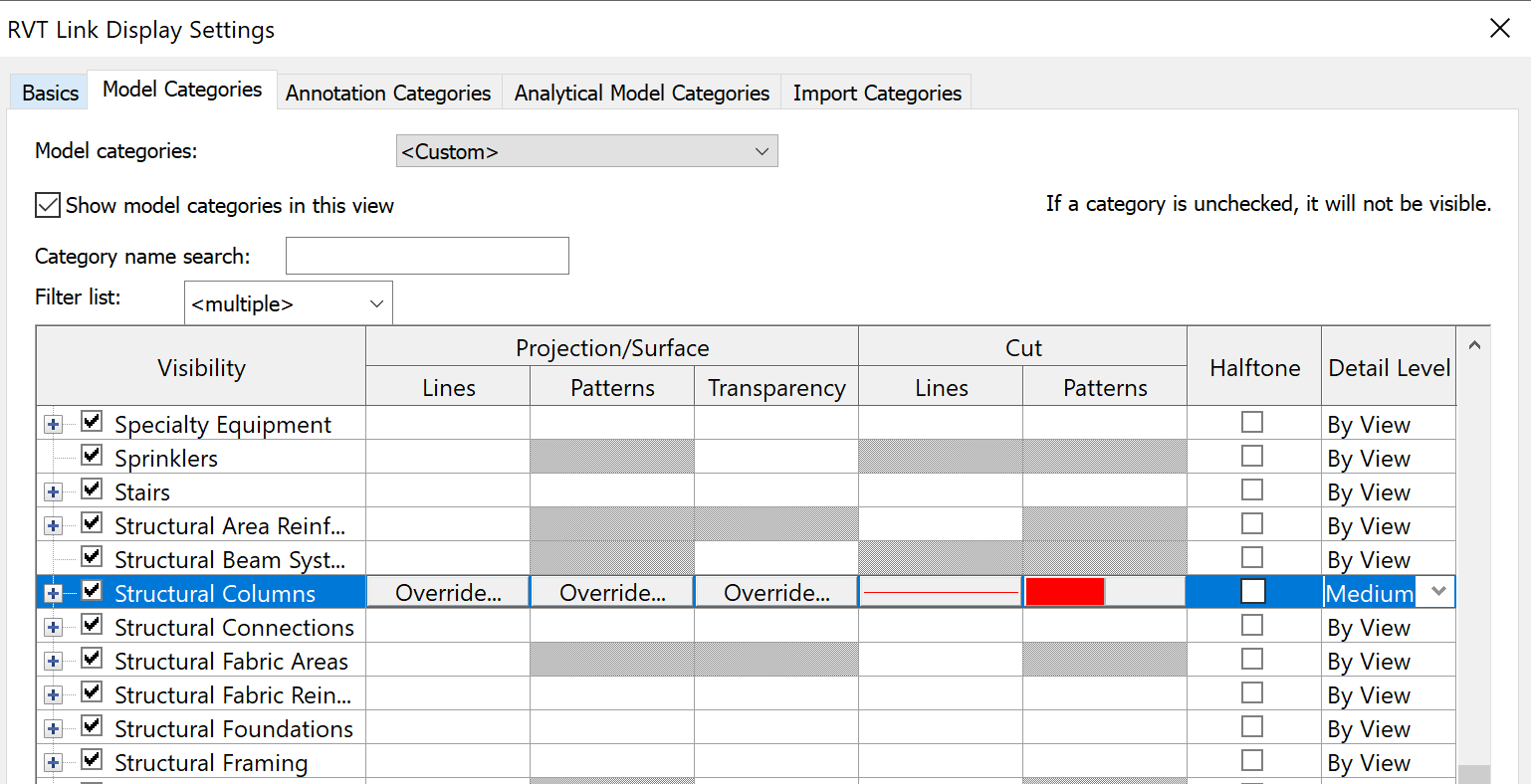The width and height of the screenshot is (1531, 784).
Task: Click Cut Lines cell for Structural Columns
Action: (x=941, y=593)
